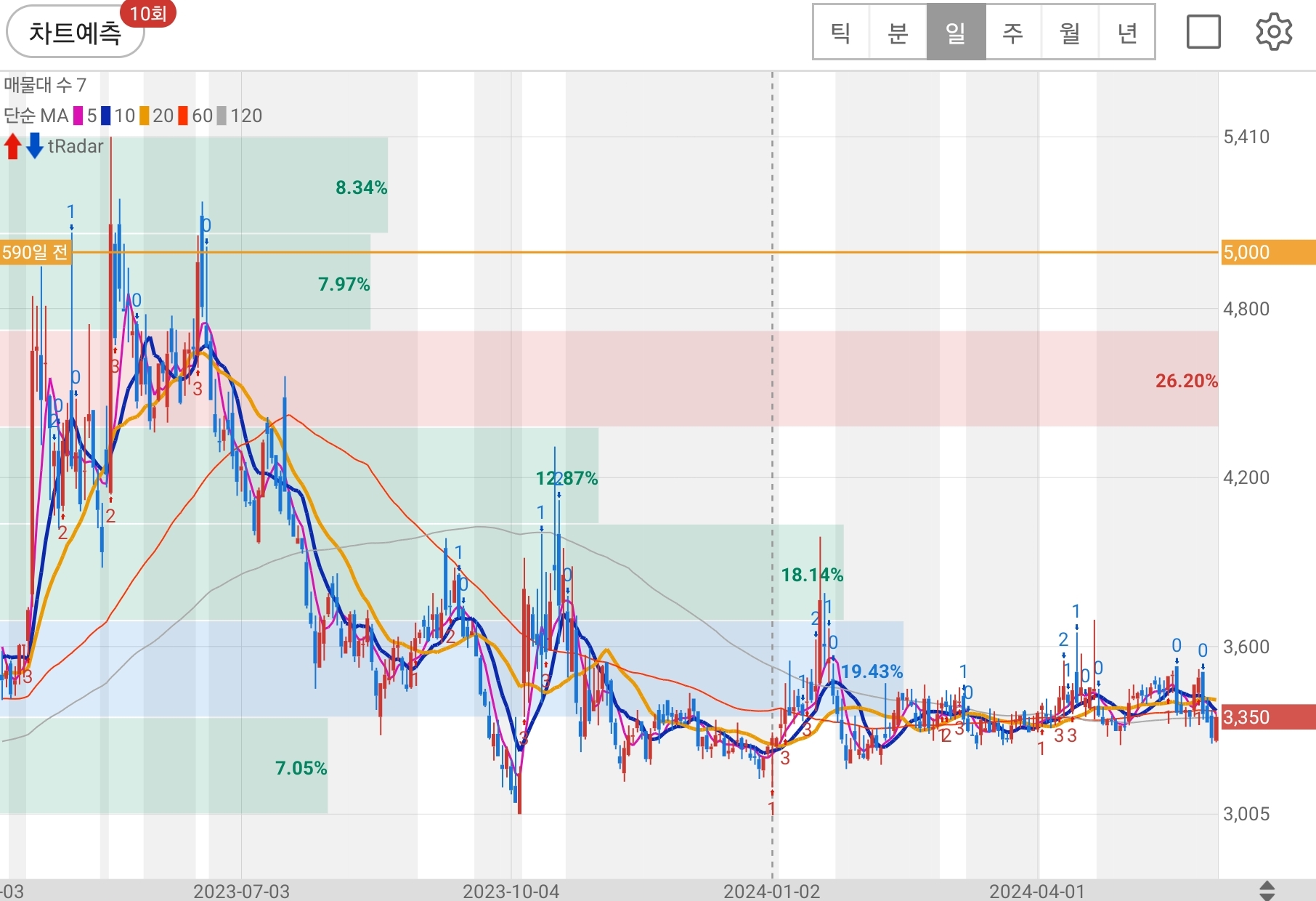Click the red tRadar up arrow
The width and height of the screenshot is (1316, 901).
point(12,146)
